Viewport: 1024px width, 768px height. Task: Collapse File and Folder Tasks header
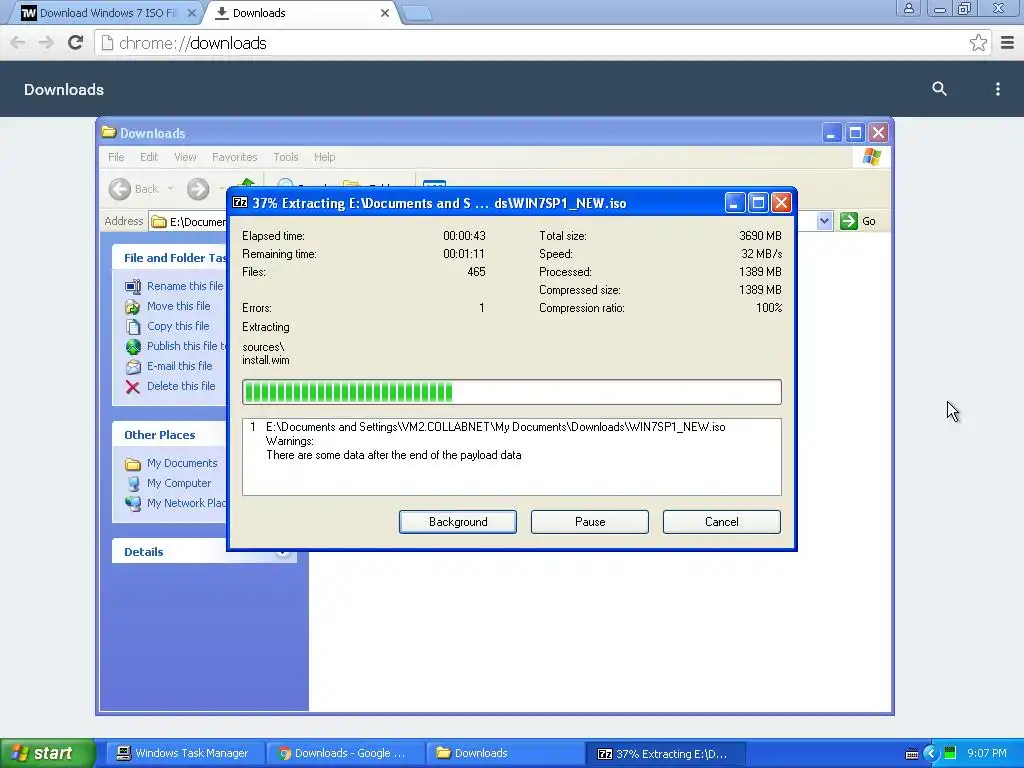coord(170,258)
